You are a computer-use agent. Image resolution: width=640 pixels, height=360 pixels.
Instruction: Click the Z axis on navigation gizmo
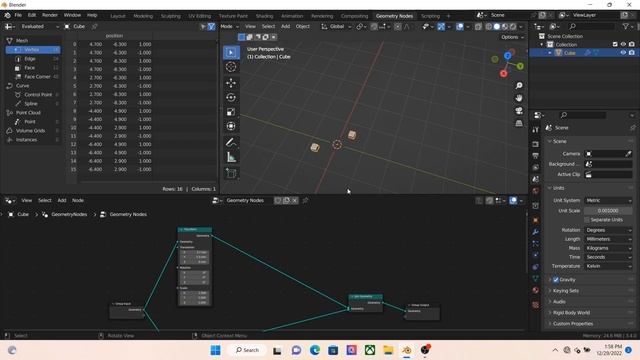click(x=507, y=56)
